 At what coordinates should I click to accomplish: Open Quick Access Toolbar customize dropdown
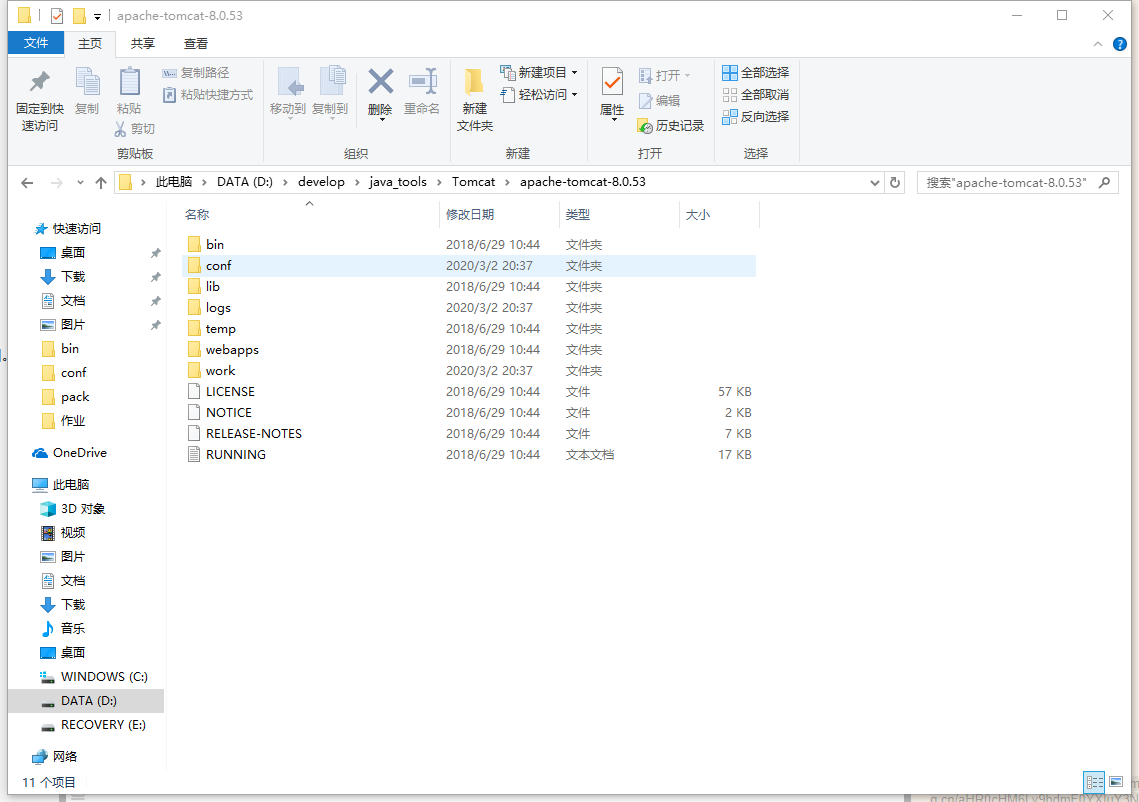(x=97, y=16)
